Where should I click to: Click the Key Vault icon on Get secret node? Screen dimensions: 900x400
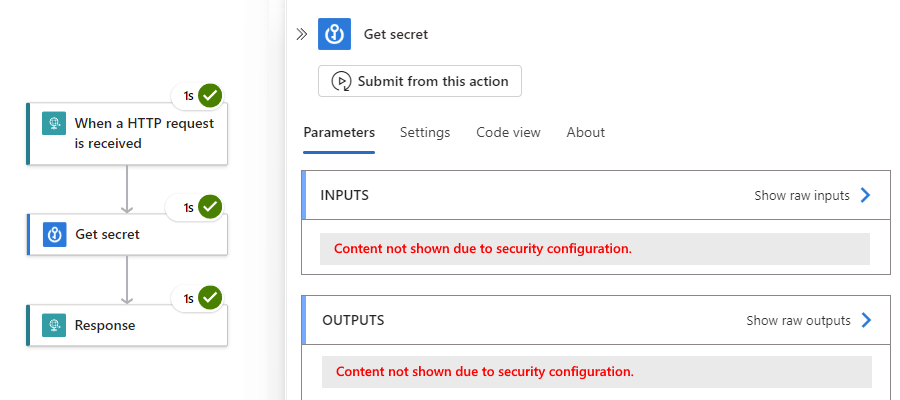click(x=53, y=234)
